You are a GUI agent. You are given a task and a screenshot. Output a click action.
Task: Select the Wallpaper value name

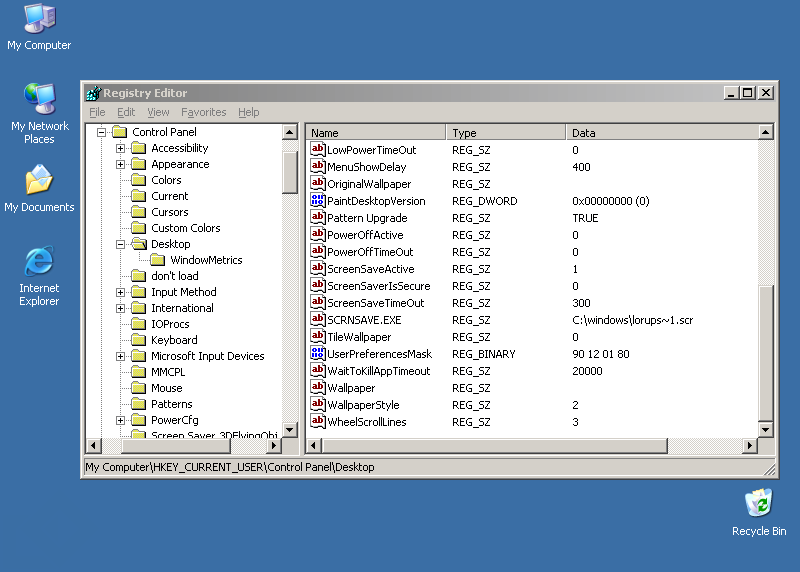(351, 388)
